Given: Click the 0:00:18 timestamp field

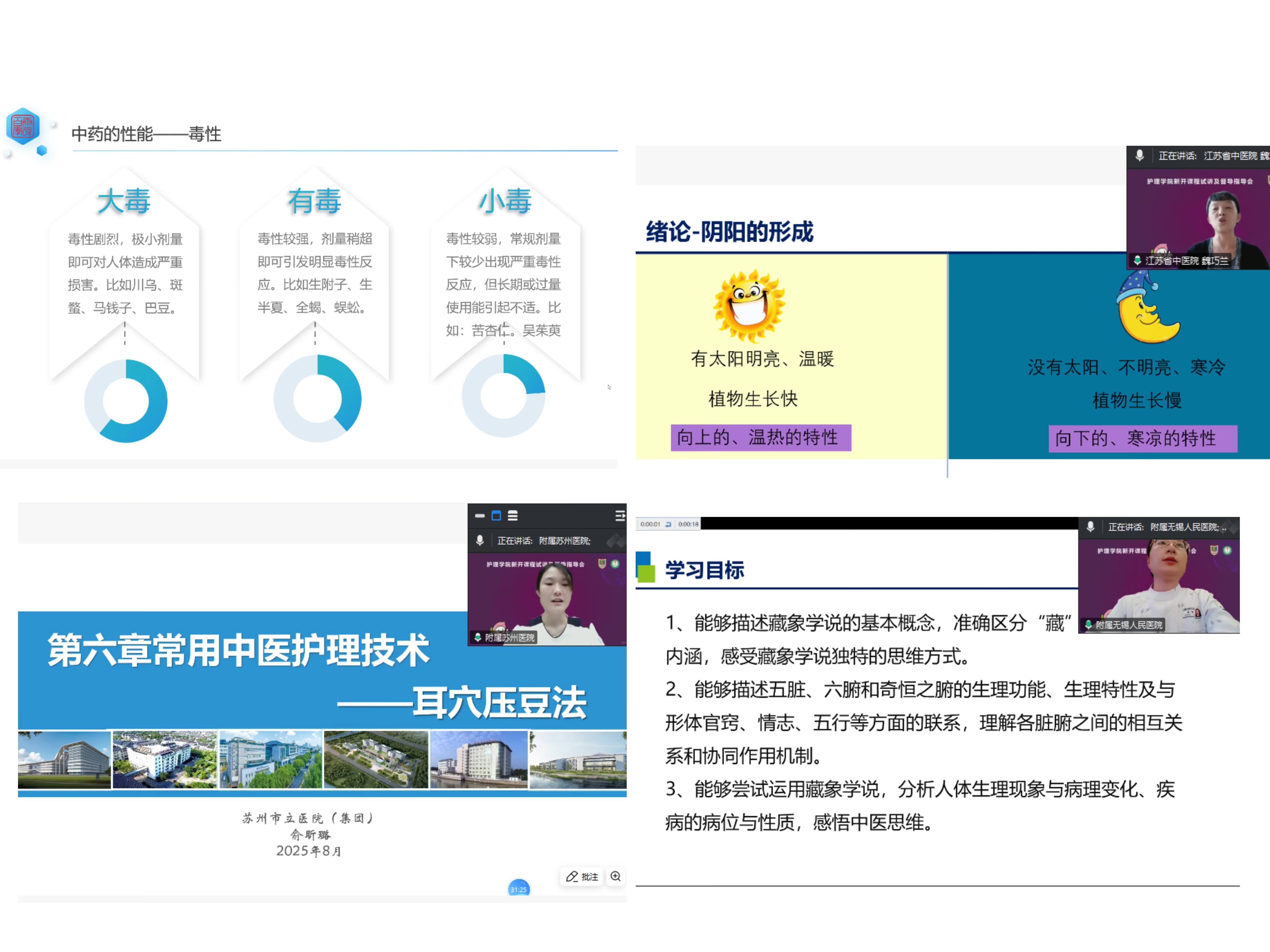Looking at the screenshot, I should [688, 524].
